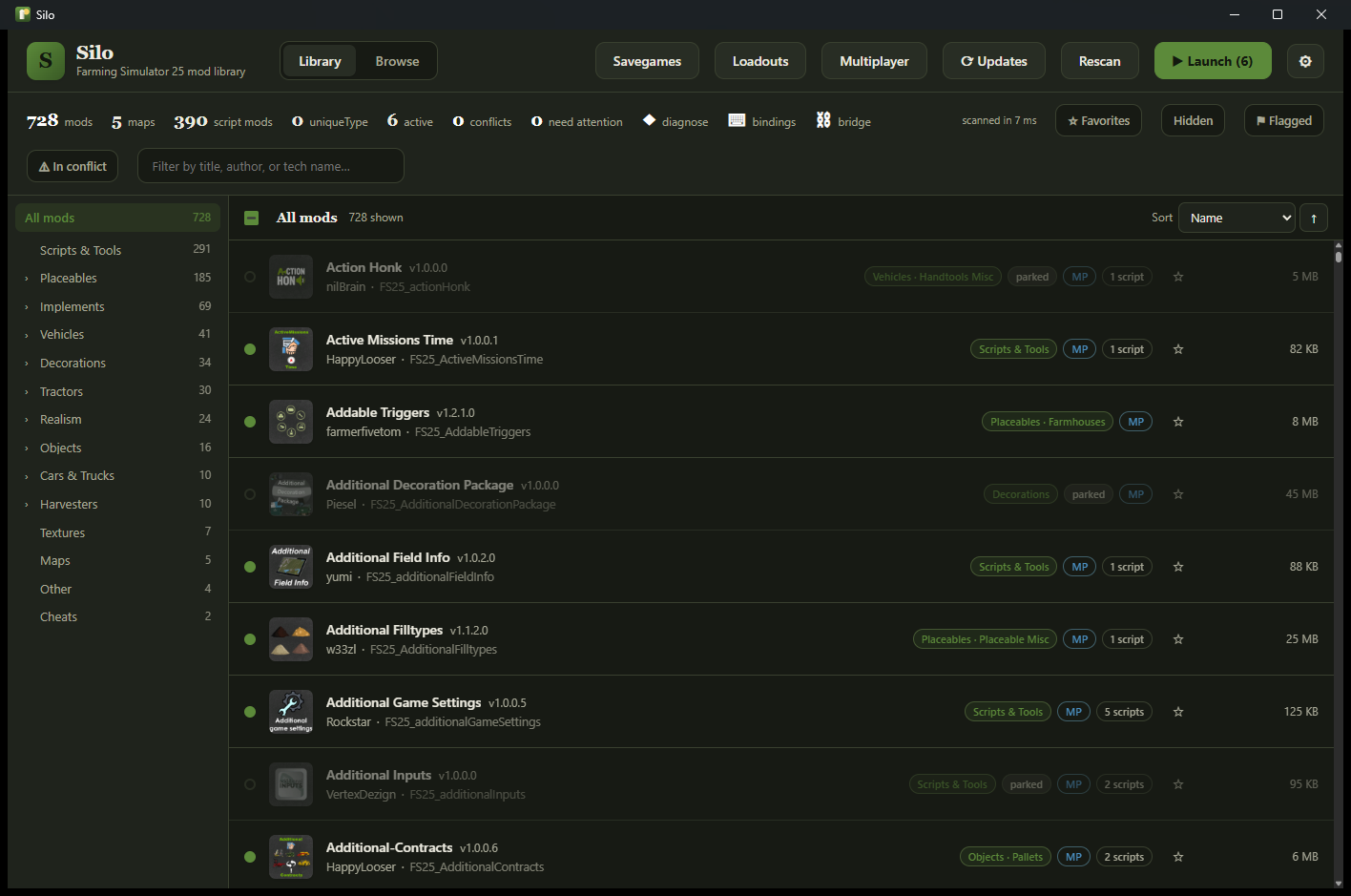Image resolution: width=1351 pixels, height=896 pixels.
Task: Open the bindings keyboard tool
Action: (761, 121)
